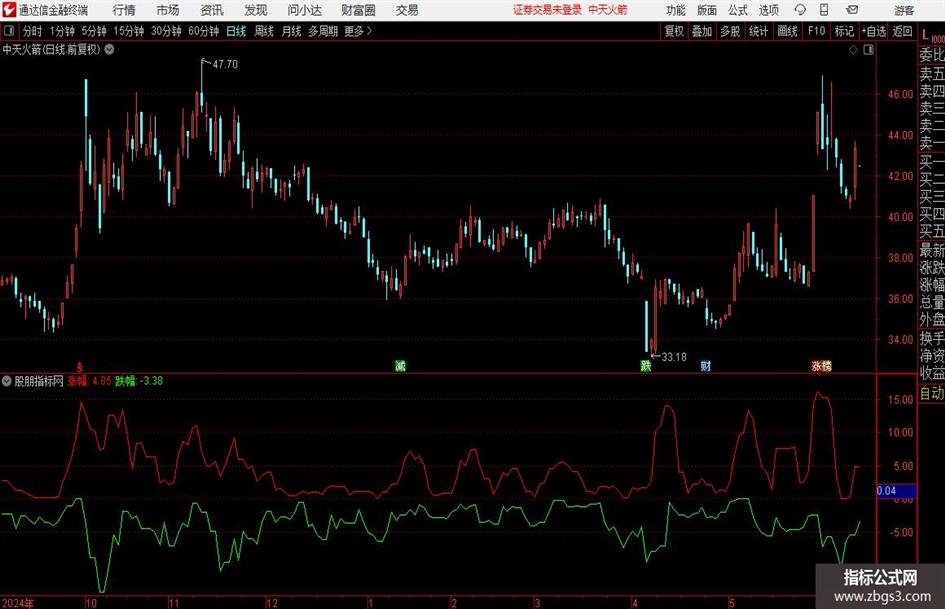Open the customer service headset icon
Screen dimensions: 945x609
[x=800, y=10]
